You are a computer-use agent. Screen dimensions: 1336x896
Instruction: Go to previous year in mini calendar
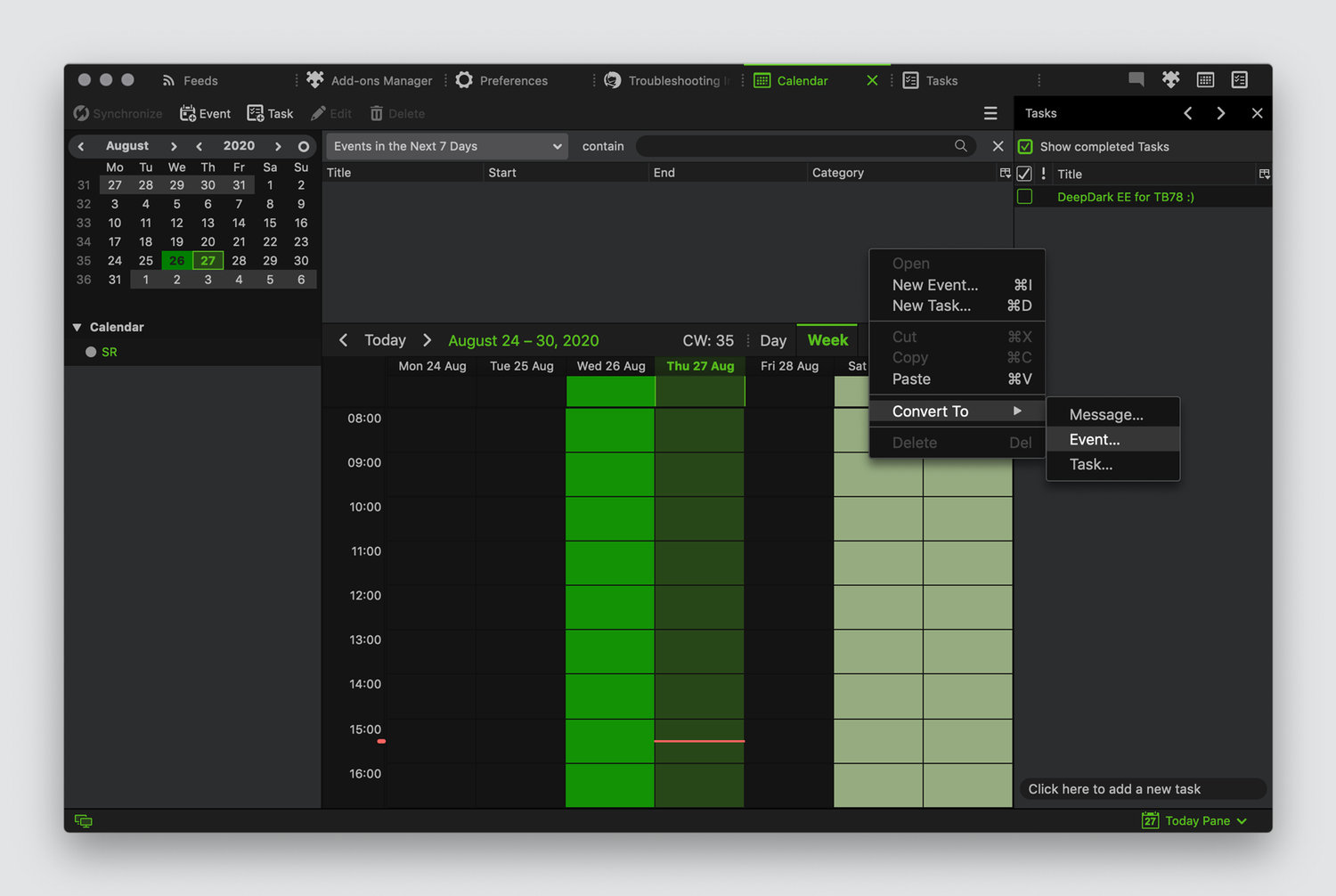(x=200, y=146)
